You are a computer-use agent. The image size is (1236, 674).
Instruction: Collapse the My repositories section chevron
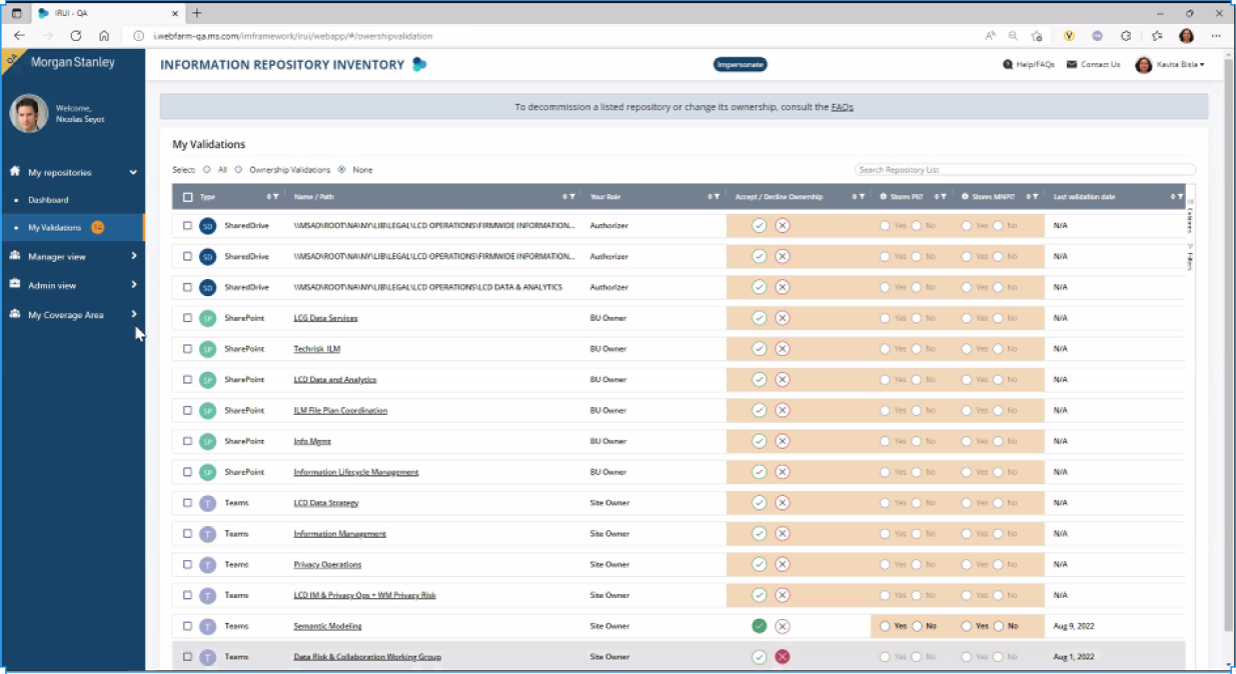coord(133,172)
